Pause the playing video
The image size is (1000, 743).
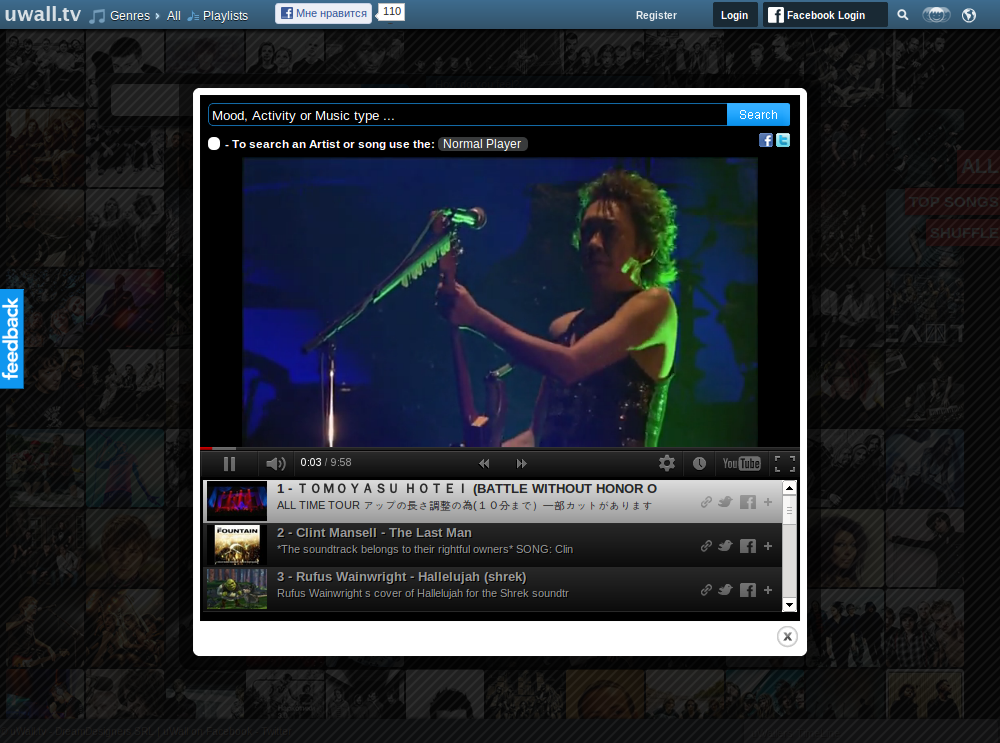[x=229, y=463]
